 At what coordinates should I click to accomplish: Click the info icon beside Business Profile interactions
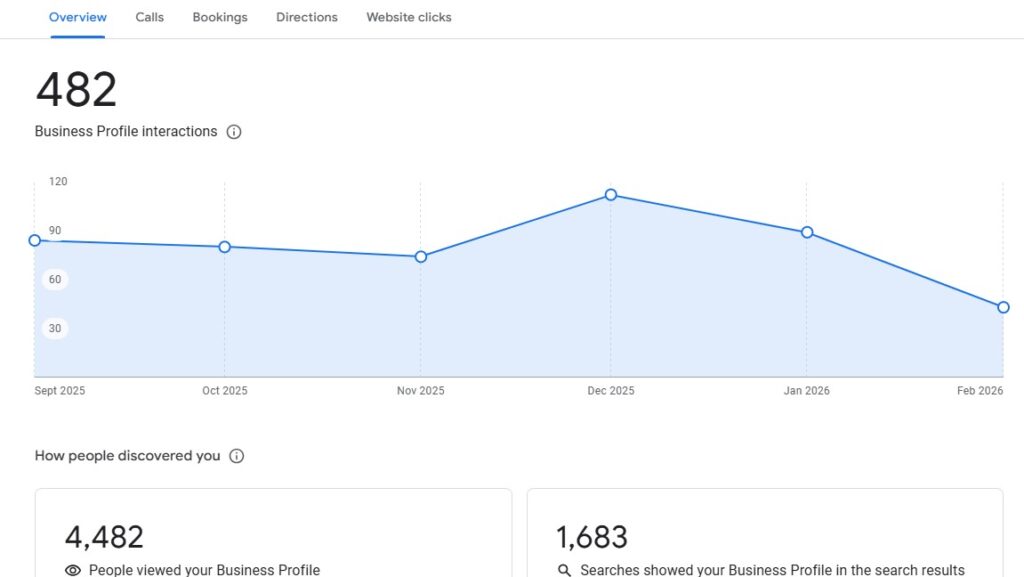coord(233,131)
